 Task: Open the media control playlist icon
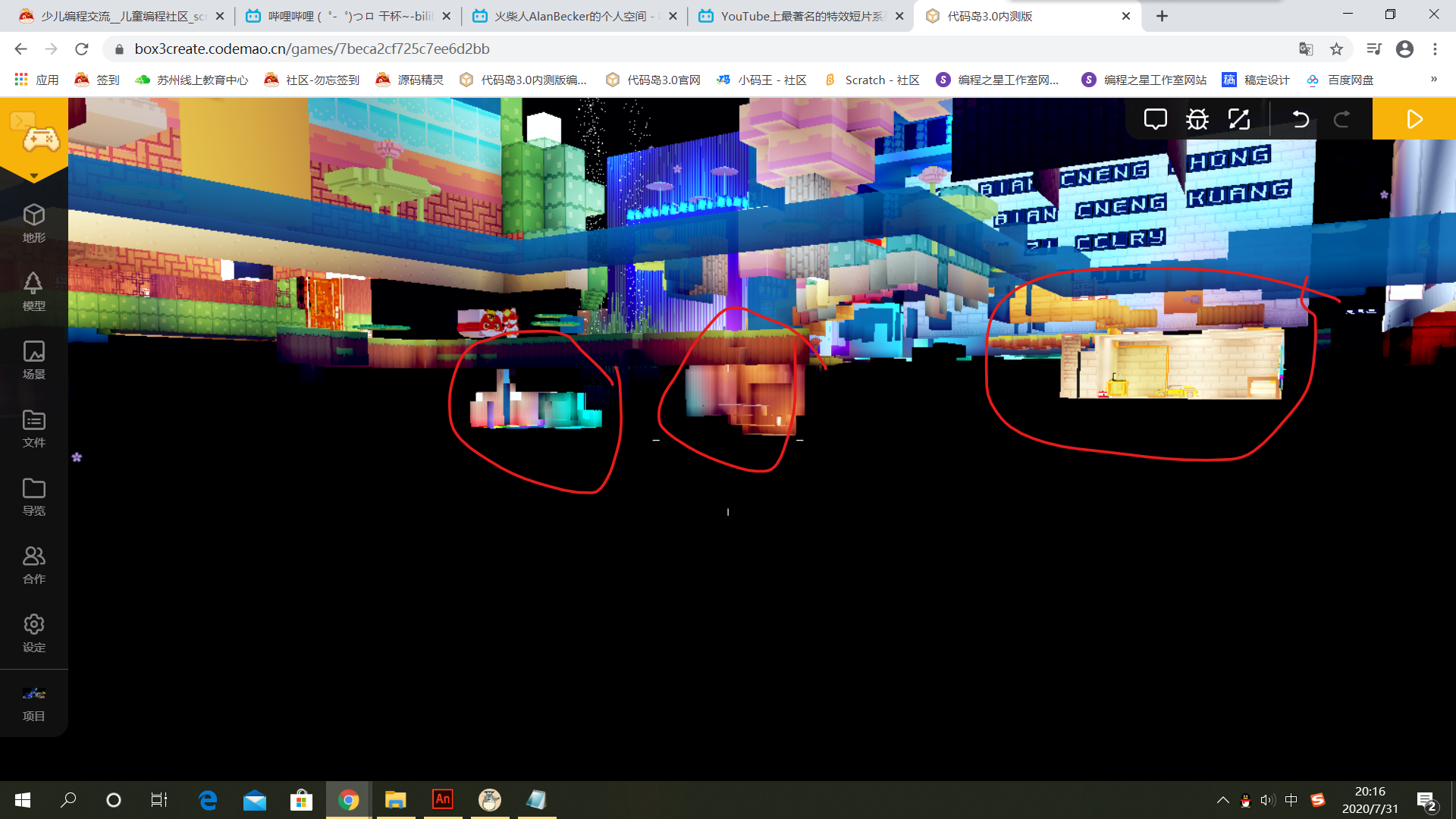tap(1374, 49)
